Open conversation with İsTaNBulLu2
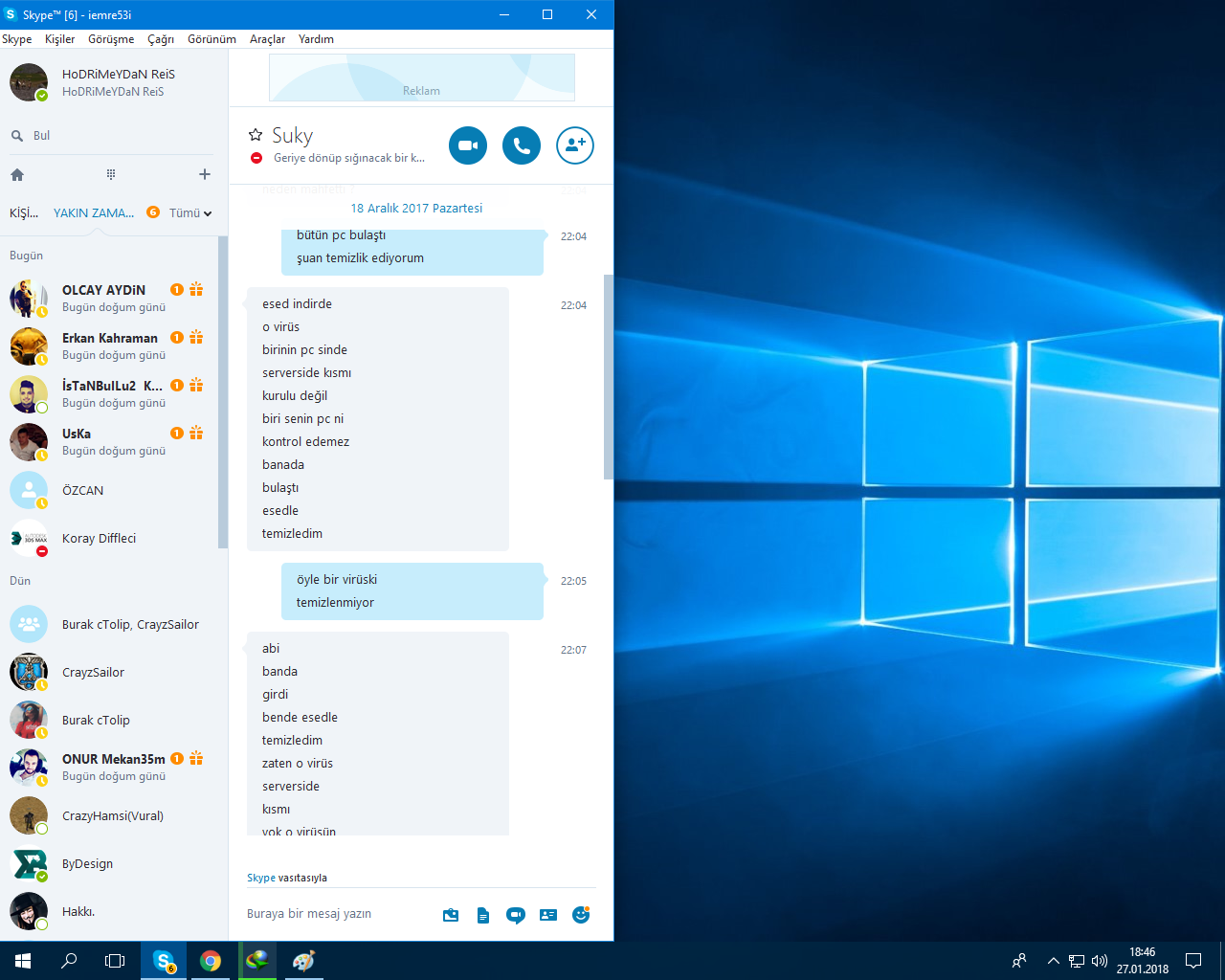Viewport: 1225px width, 980px height. click(x=110, y=394)
